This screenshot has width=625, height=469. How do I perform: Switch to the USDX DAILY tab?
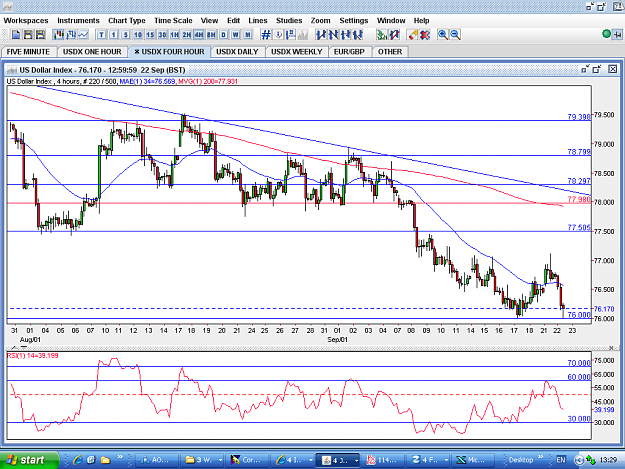[x=237, y=52]
